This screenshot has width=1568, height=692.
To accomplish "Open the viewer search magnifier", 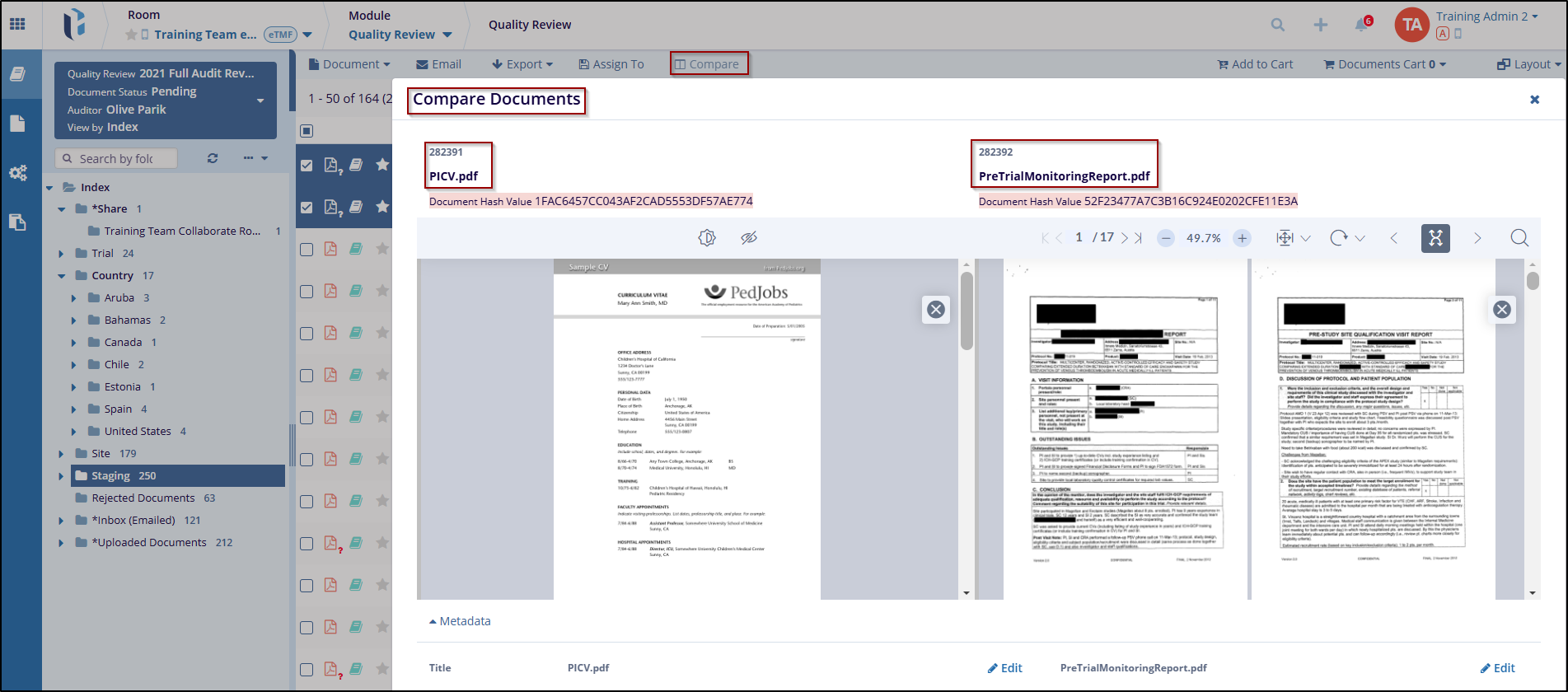I will click(x=1519, y=238).
